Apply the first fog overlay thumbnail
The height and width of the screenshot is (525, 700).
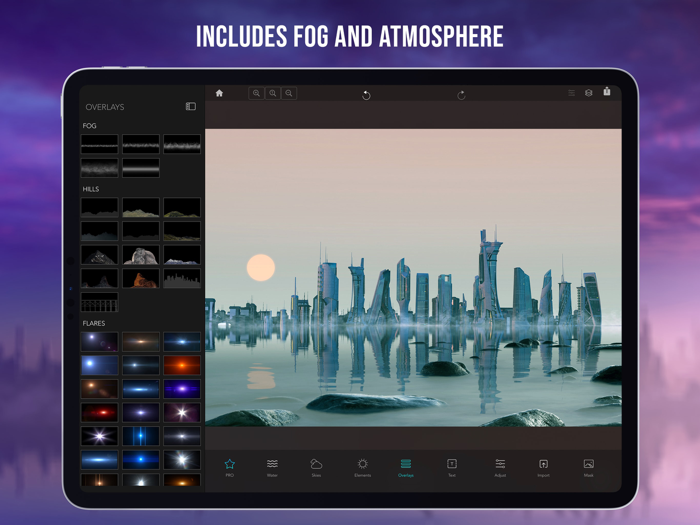[100, 144]
